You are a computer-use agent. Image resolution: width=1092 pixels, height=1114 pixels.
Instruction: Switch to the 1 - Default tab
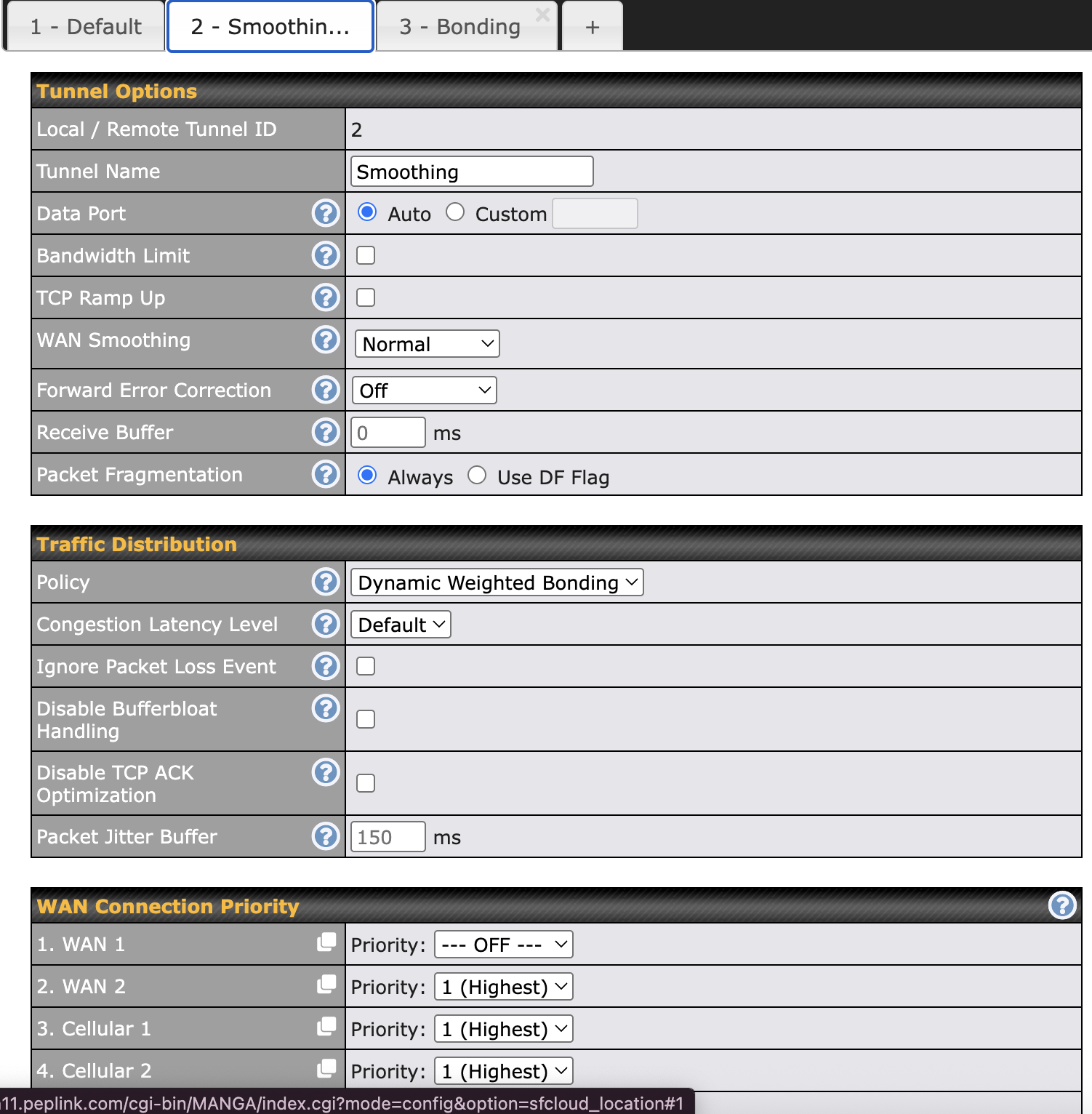(86, 27)
